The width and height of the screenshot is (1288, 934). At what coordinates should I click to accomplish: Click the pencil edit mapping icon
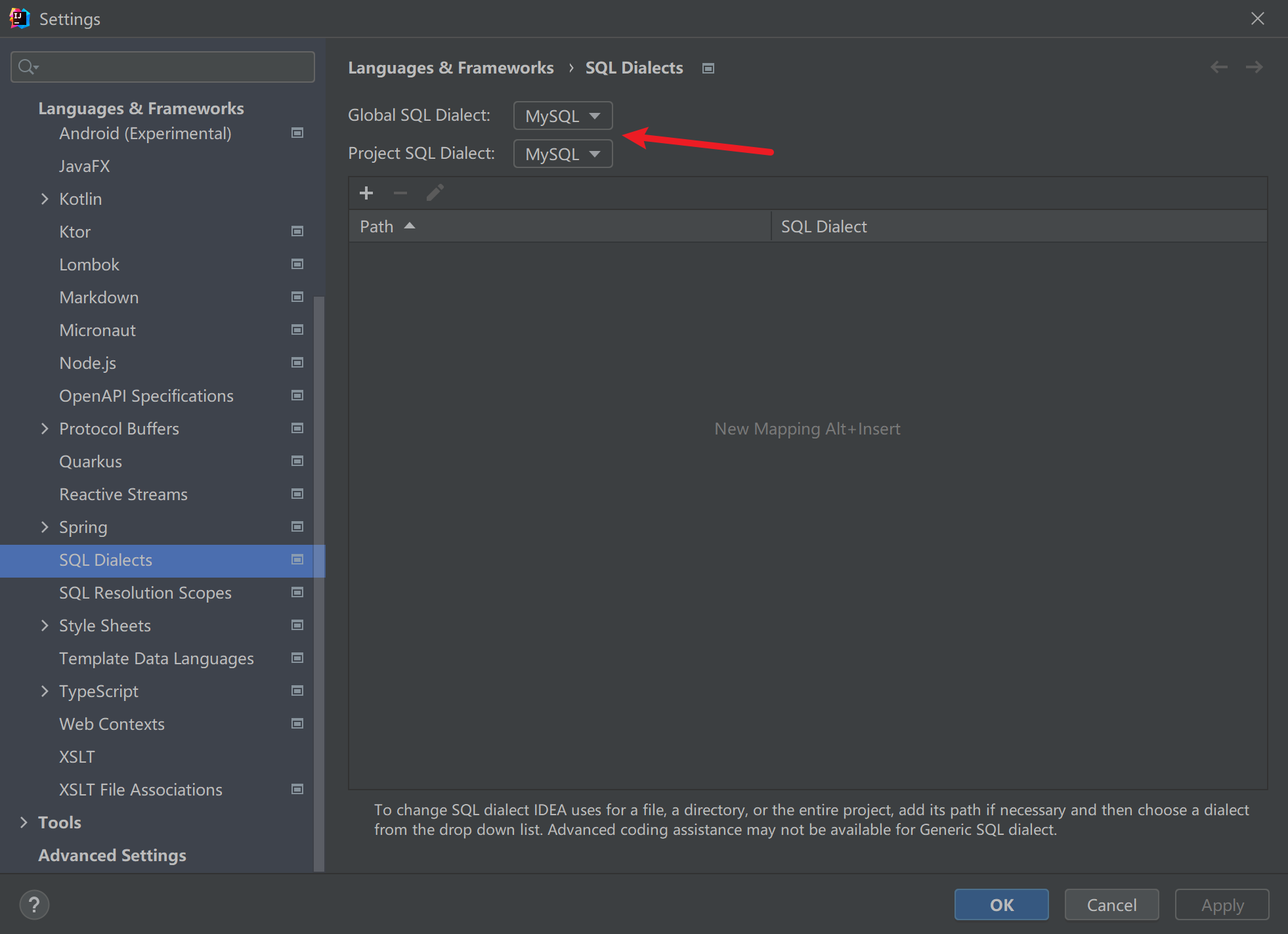pyautogui.click(x=435, y=193)
